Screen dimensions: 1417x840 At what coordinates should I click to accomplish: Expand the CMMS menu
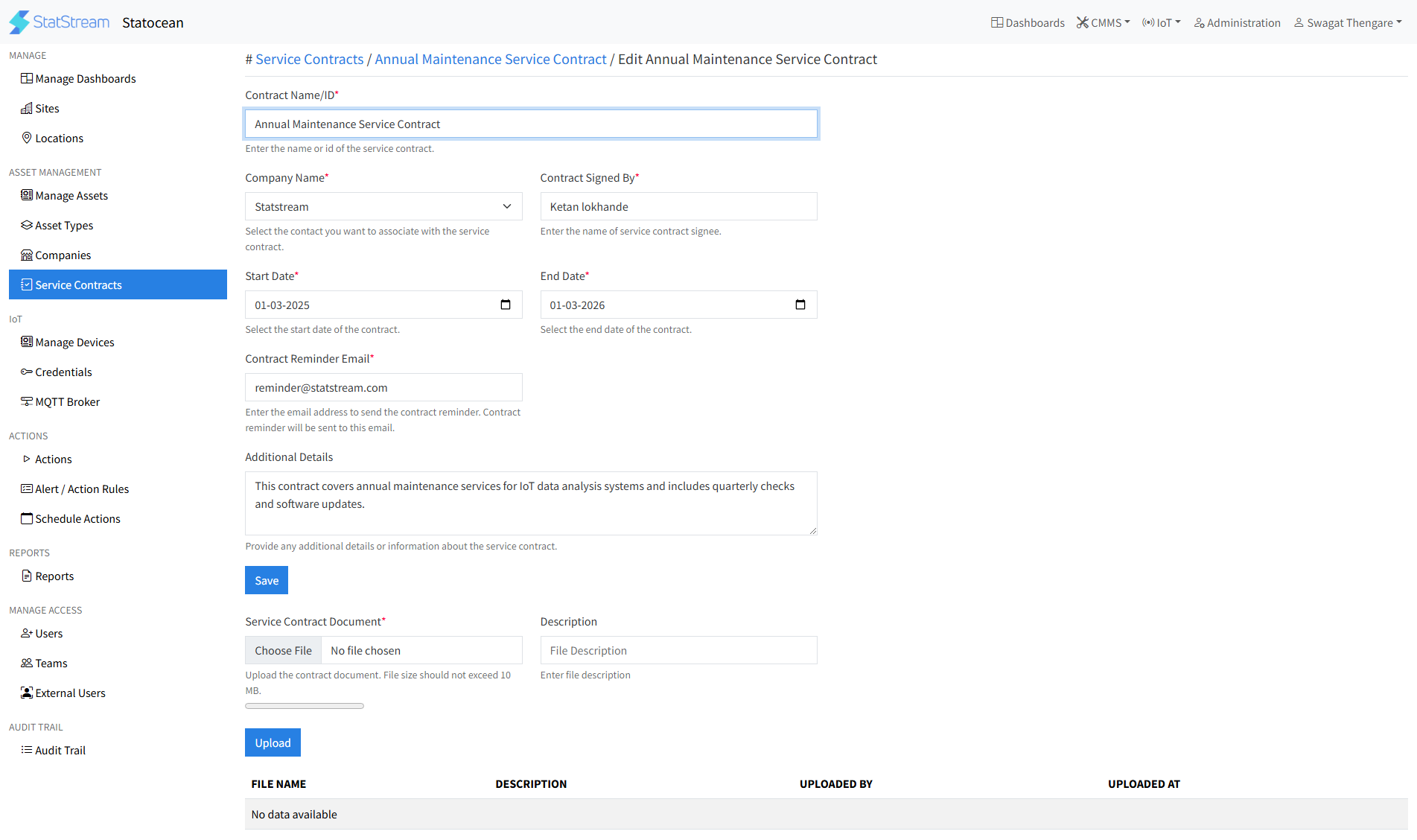click(1103, 22)
